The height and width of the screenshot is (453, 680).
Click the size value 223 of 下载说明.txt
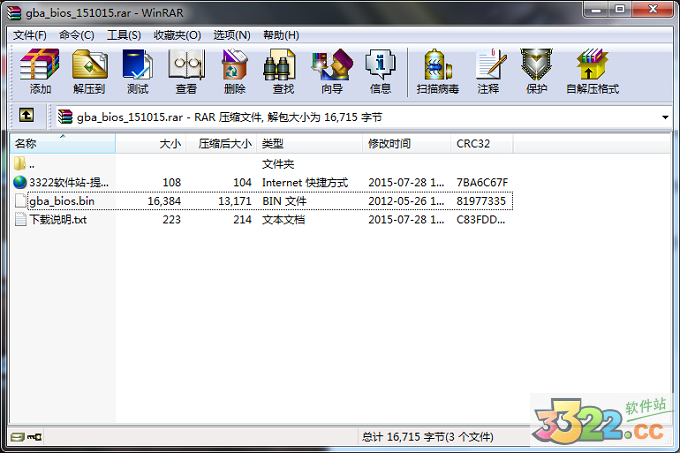(172, 220)
